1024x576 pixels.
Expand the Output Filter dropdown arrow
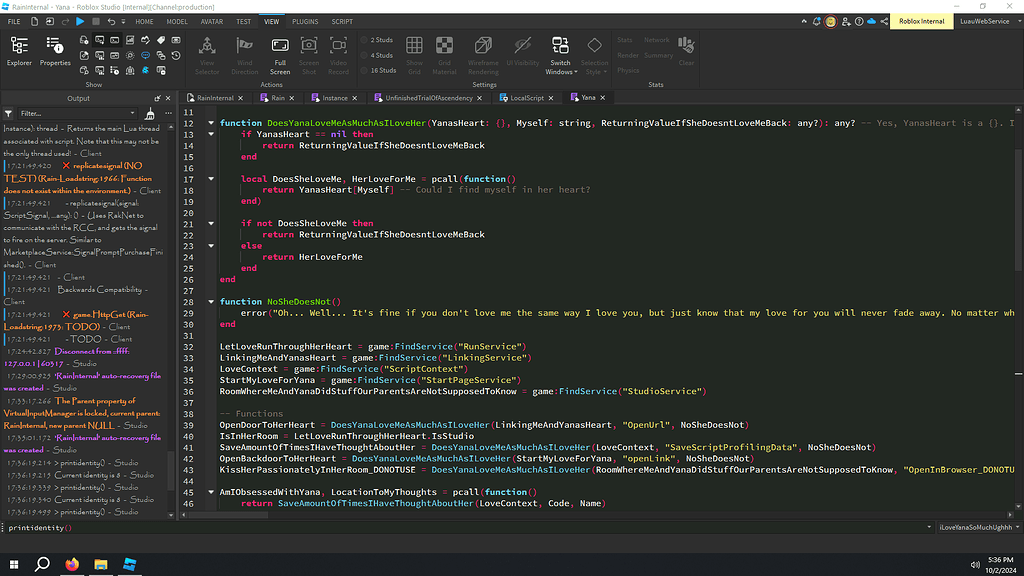[131, 114]
